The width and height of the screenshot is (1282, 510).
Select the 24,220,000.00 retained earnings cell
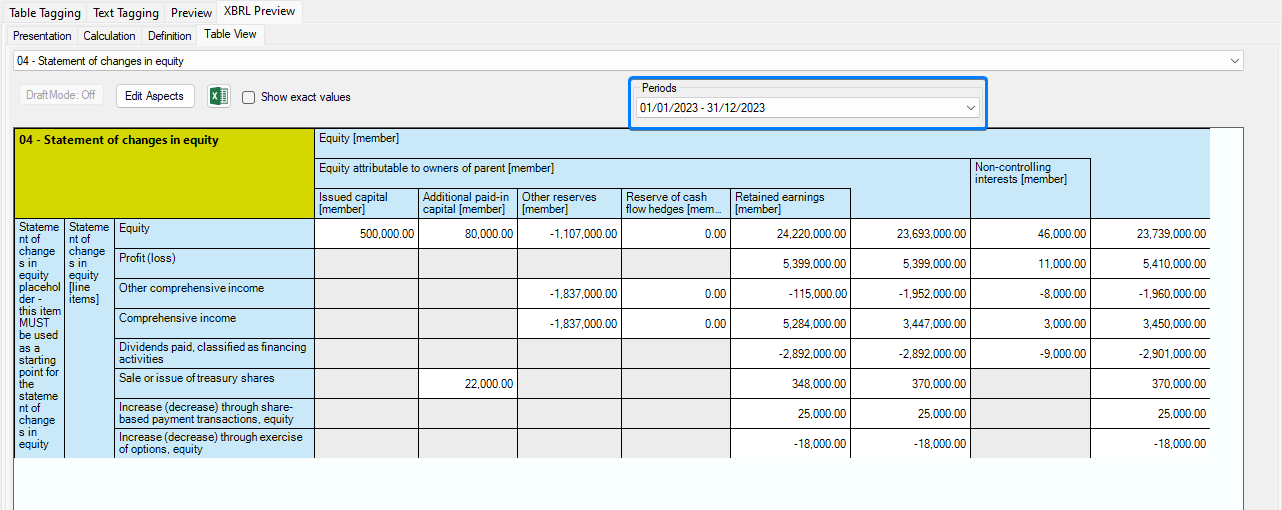(x=790, y=233)
